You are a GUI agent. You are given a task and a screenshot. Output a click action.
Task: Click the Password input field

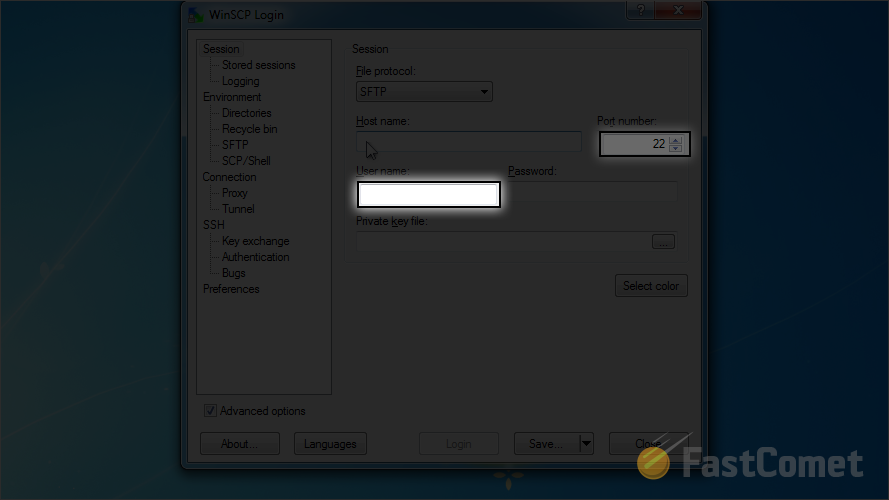click(592, 192)
